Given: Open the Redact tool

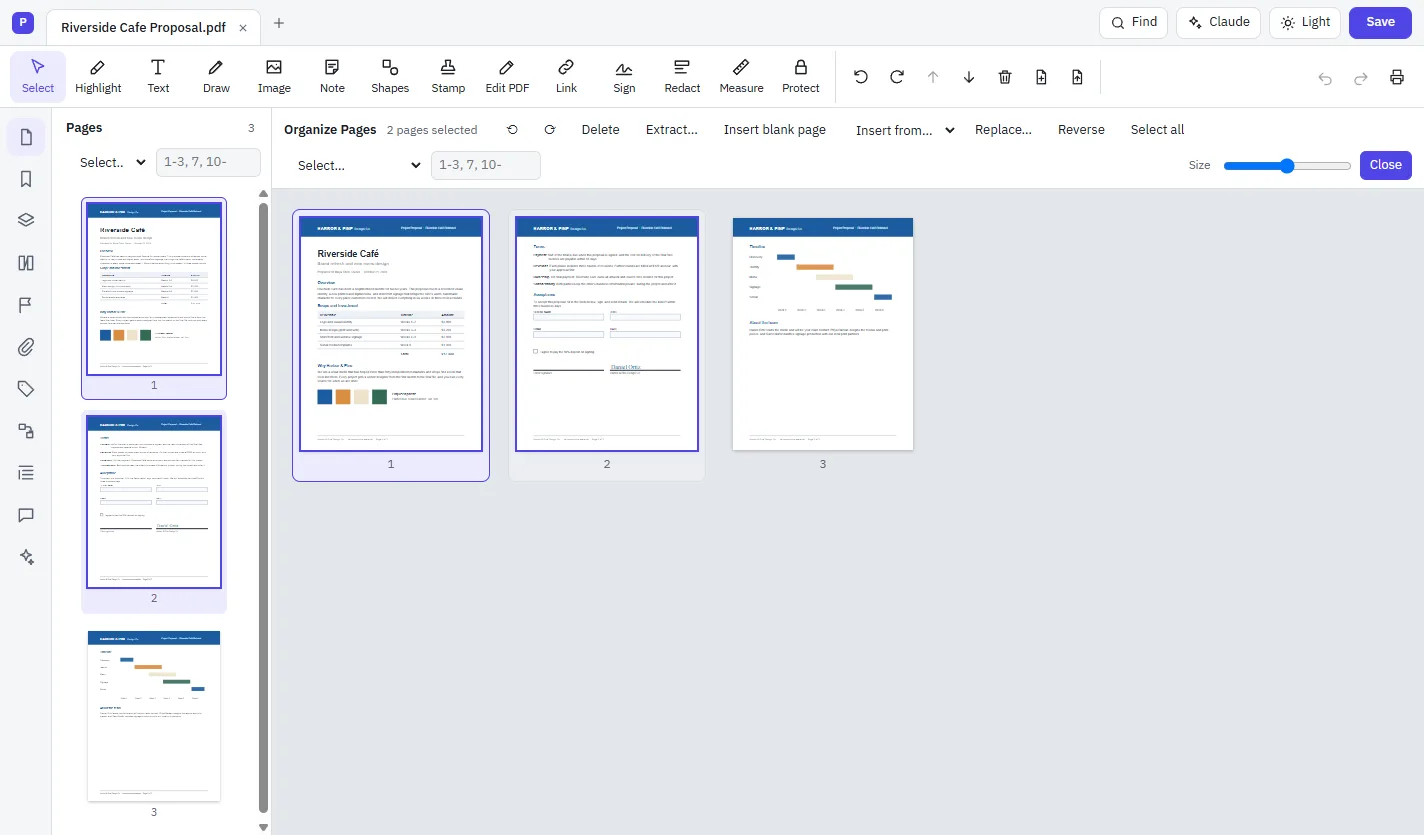Looking at the screenshot, I should [x=682, y=77].
